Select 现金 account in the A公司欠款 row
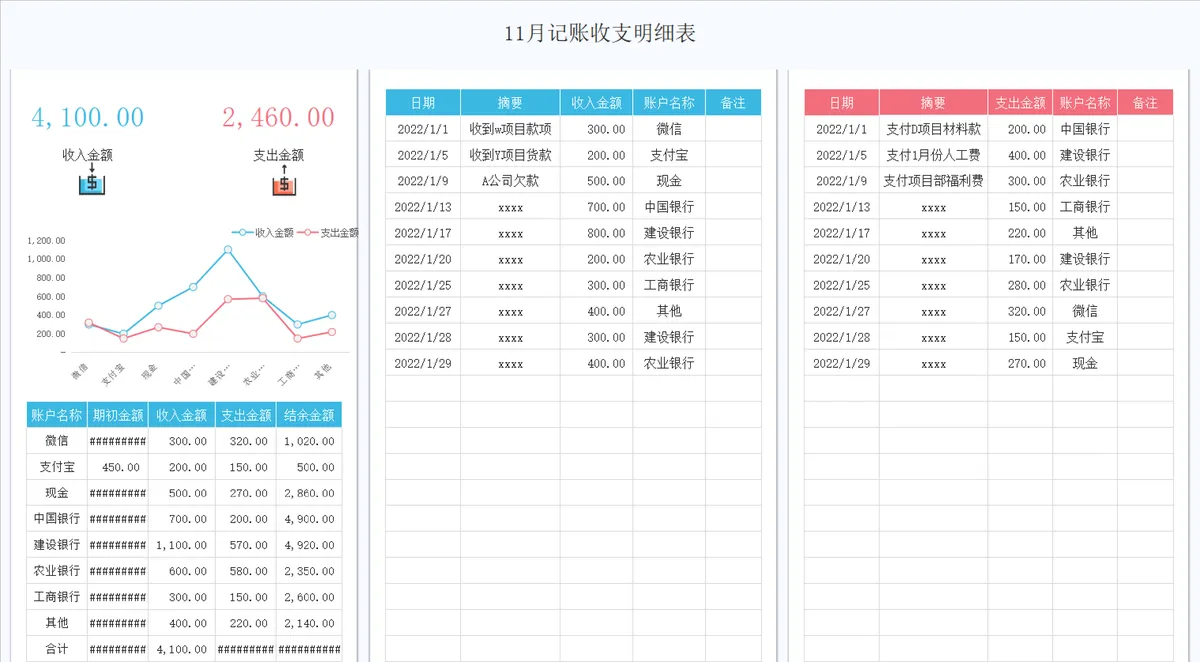The image size is (1200, 662). tap(669, 181)
